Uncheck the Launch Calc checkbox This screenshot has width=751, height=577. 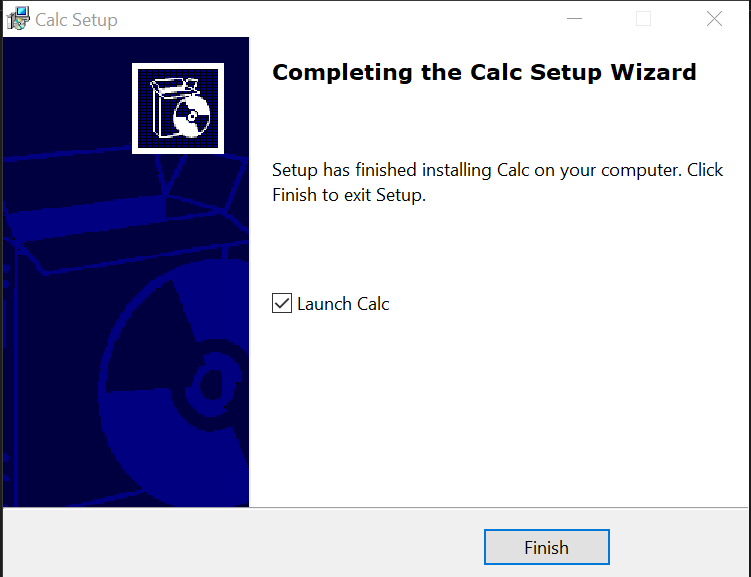tap(282, 303)
